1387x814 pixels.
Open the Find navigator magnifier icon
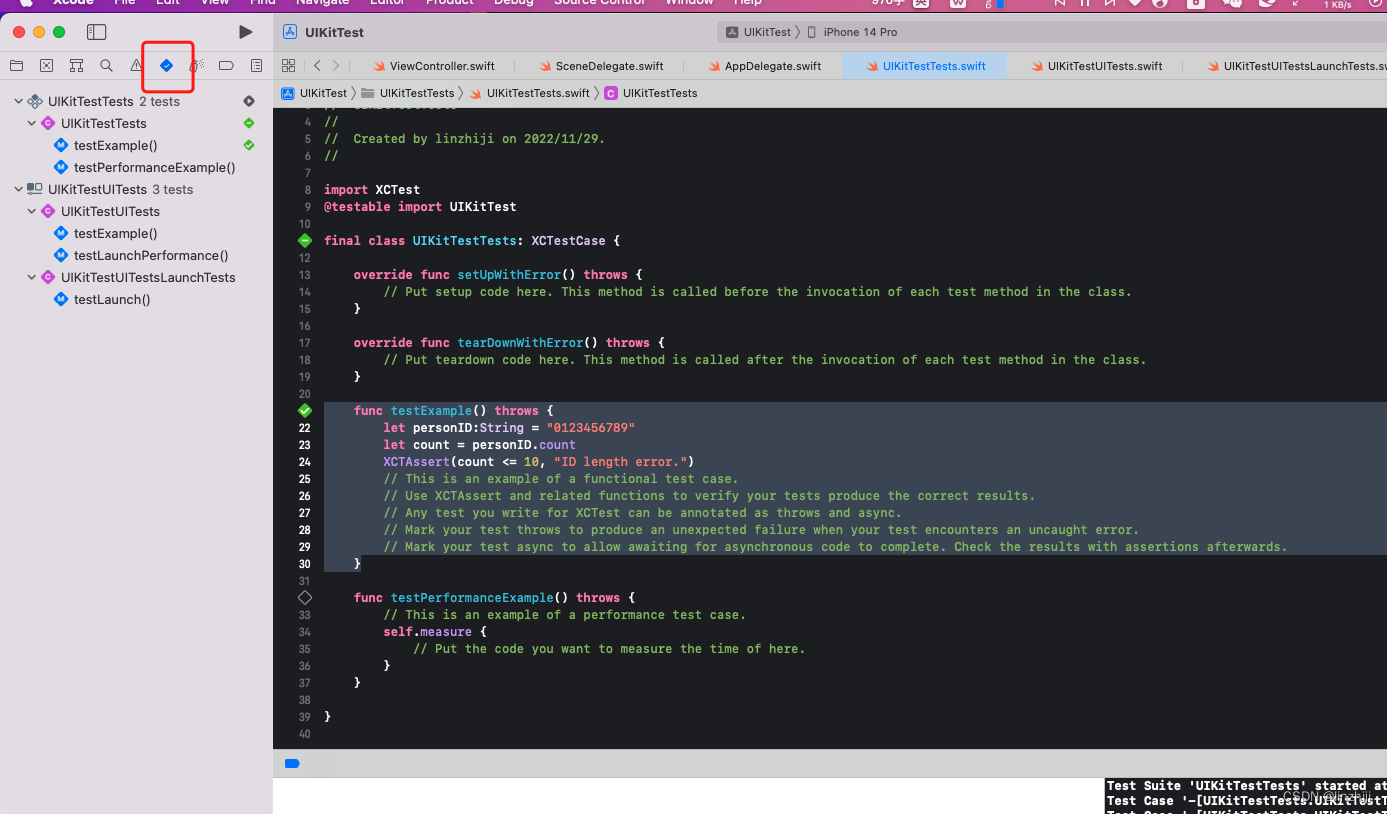click(106, 65)
